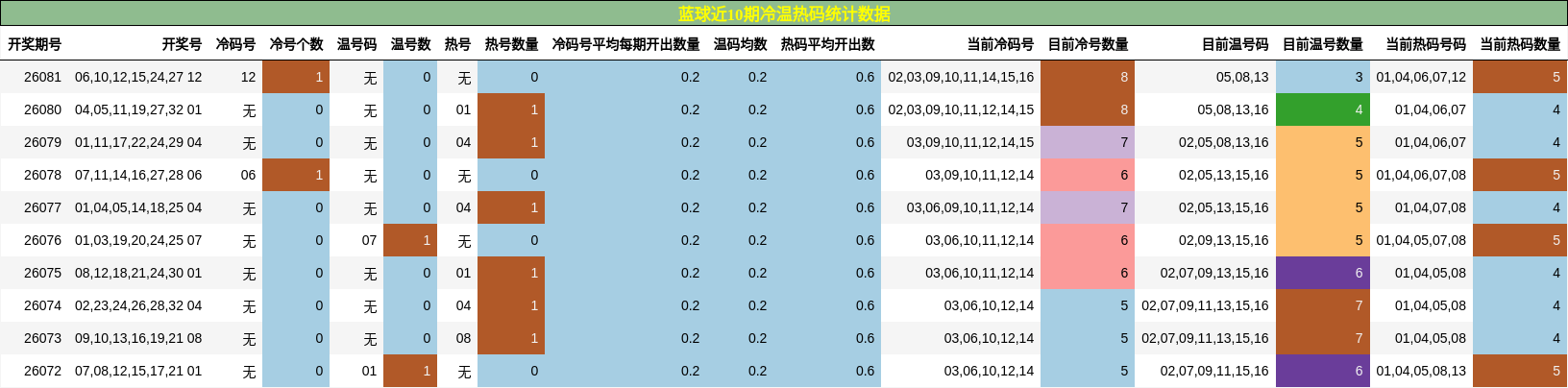
Task: Click draw numbers 02,23,24,26,28,32 04
Action: [138, 305]
